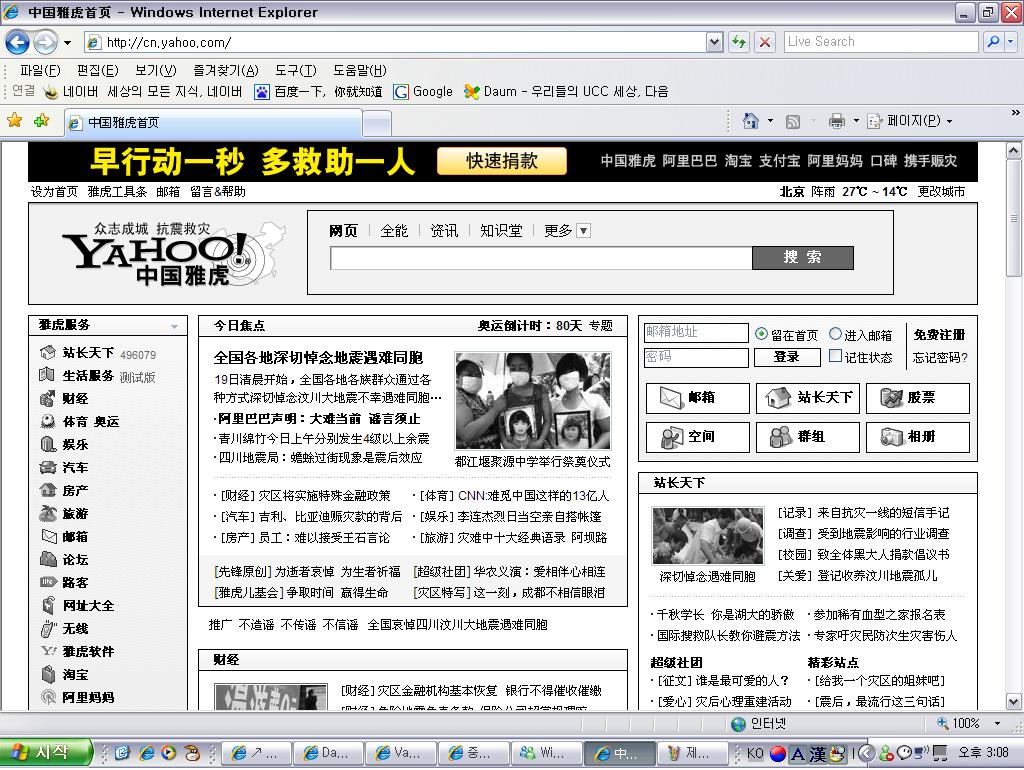The width and height of the screenshot is (1024, 770).
Task: Click the Live Search magnifier icon
Action: tap(993, 42)
